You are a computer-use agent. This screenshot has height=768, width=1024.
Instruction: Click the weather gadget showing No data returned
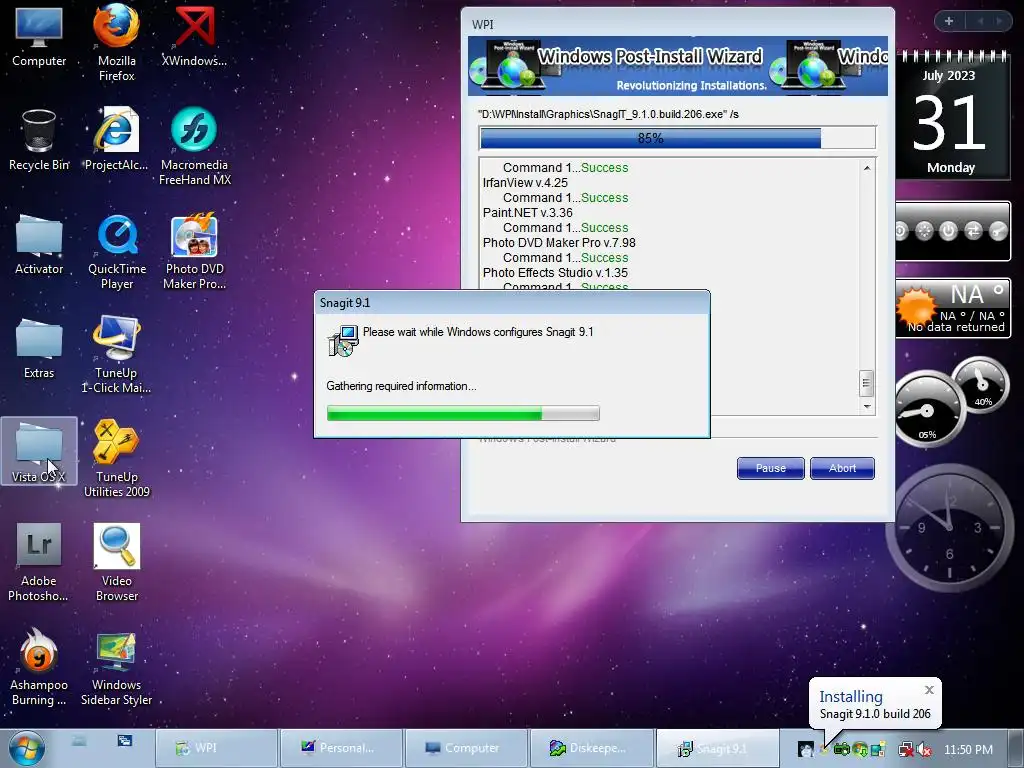point(953,308)
